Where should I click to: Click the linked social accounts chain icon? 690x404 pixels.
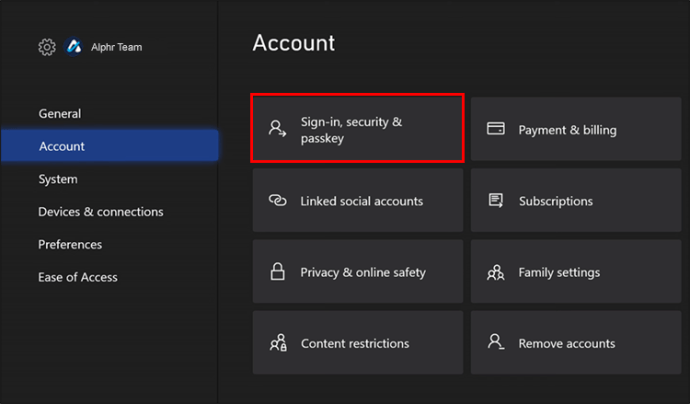point(277,201)
